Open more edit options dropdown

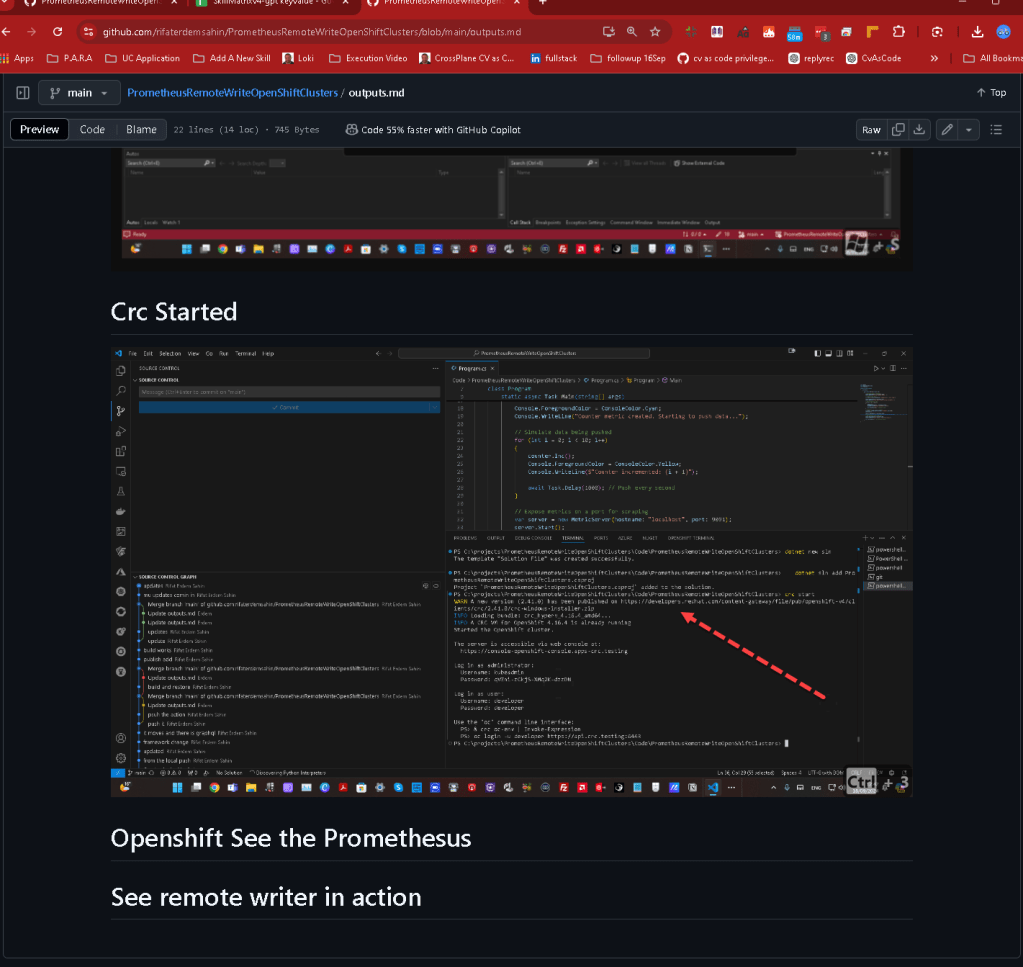[x=969, y=130]
